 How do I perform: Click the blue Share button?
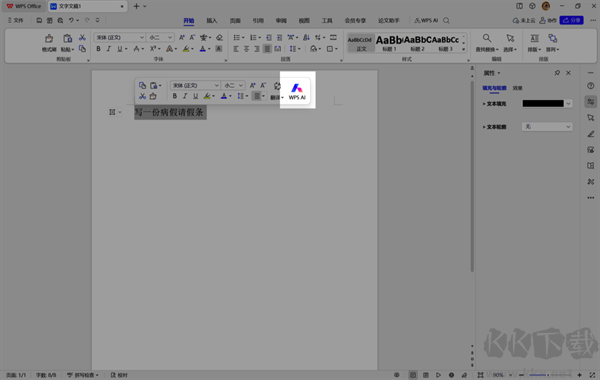[x=571, y=20]
